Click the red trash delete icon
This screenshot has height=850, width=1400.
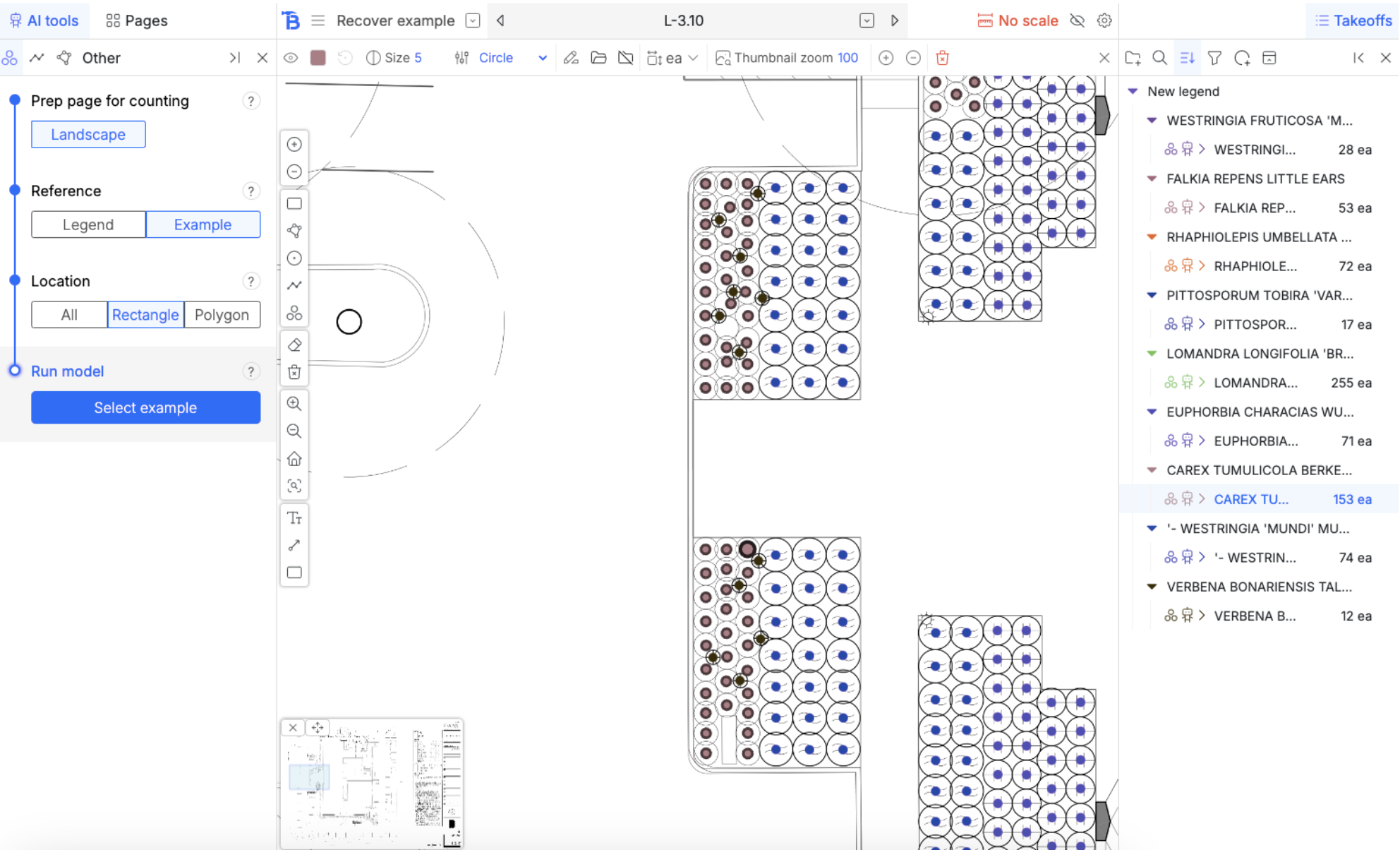click(942, 58)
